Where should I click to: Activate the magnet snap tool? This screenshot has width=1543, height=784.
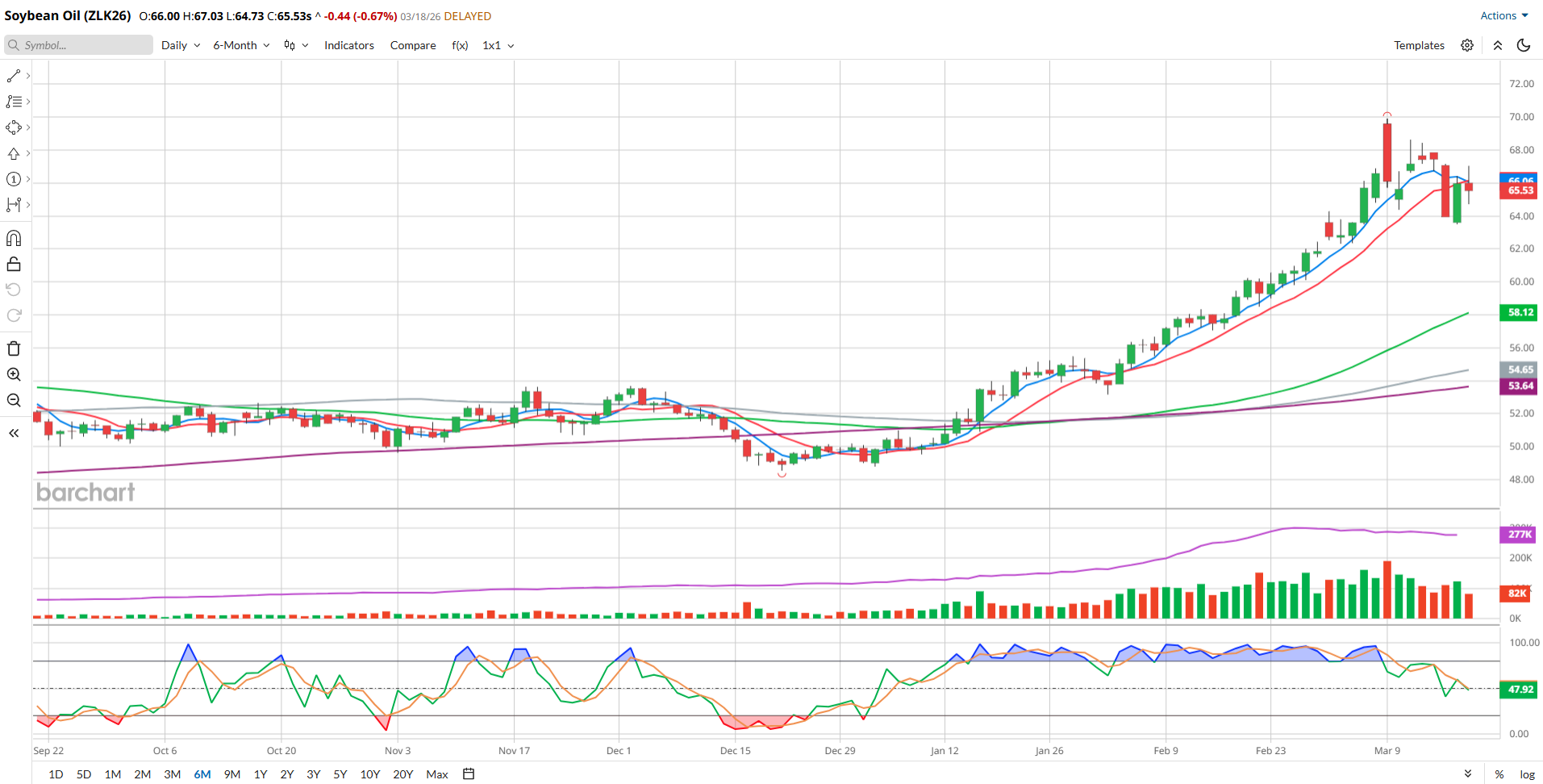click(x=14, y=239)
